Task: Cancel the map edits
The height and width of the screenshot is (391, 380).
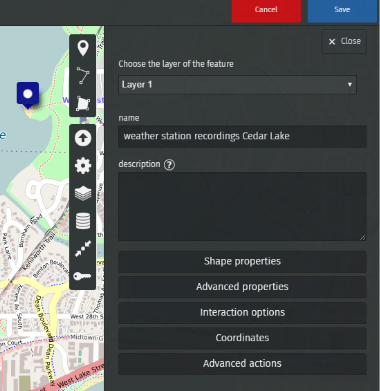Action: (x=266, y=10)
